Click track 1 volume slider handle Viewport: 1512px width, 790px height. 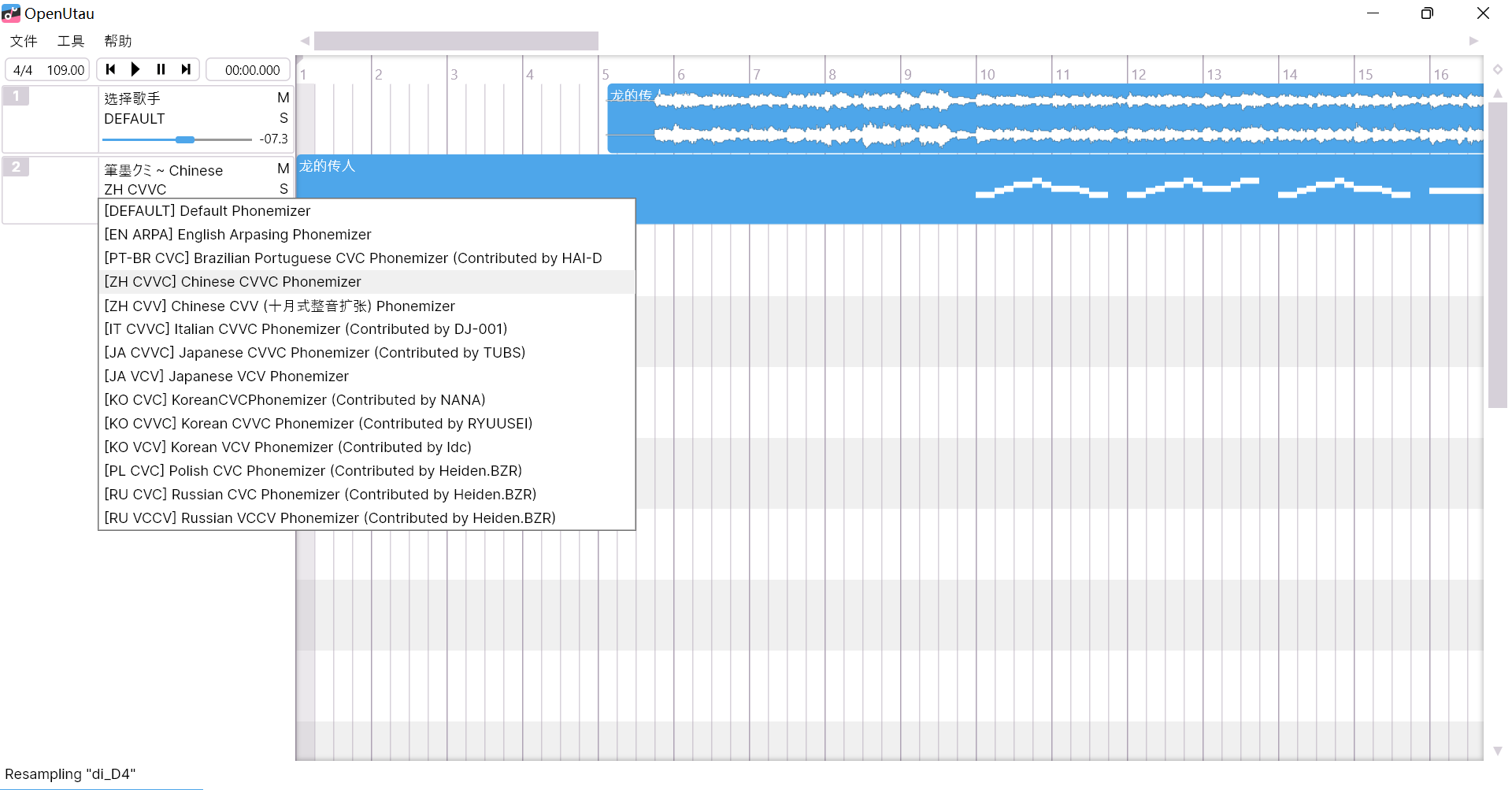185,139
